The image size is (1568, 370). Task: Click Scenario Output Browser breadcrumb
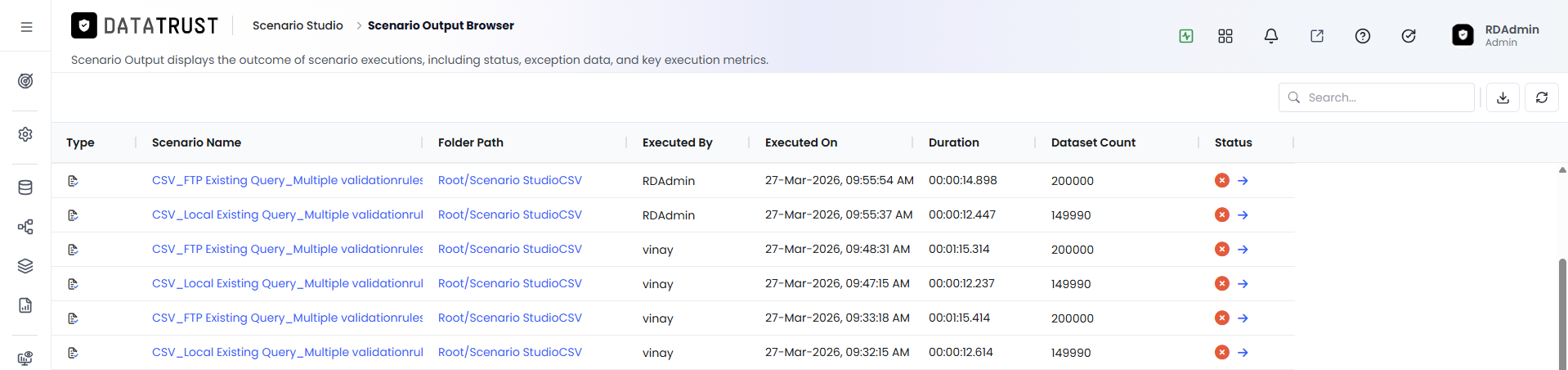coord(441,25)
